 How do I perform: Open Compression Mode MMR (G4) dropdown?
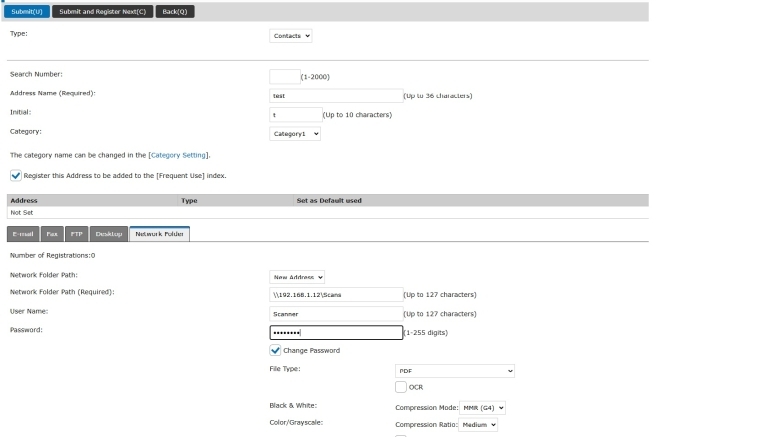tap(484, 407)
